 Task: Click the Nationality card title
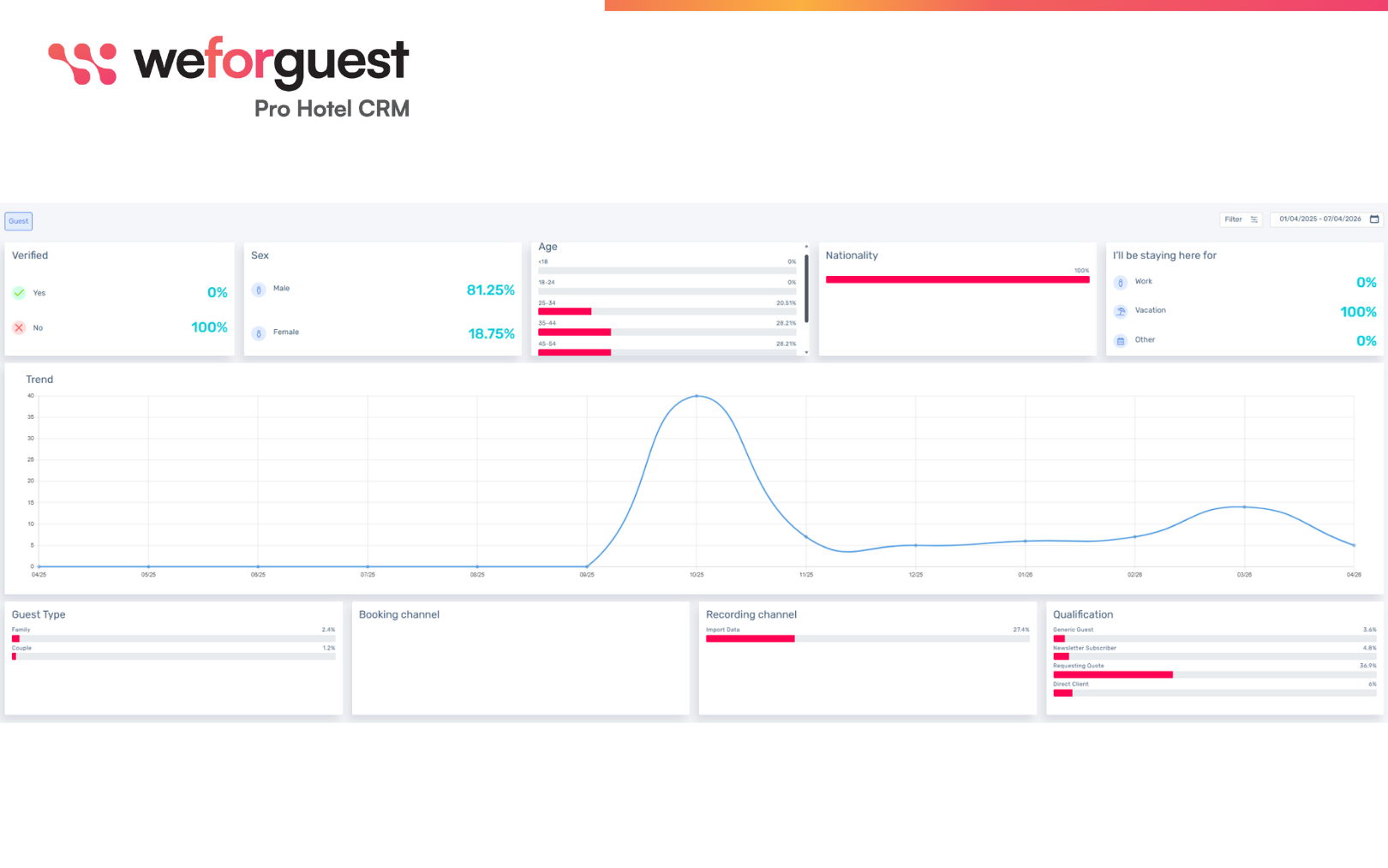(x=852, y=255)
